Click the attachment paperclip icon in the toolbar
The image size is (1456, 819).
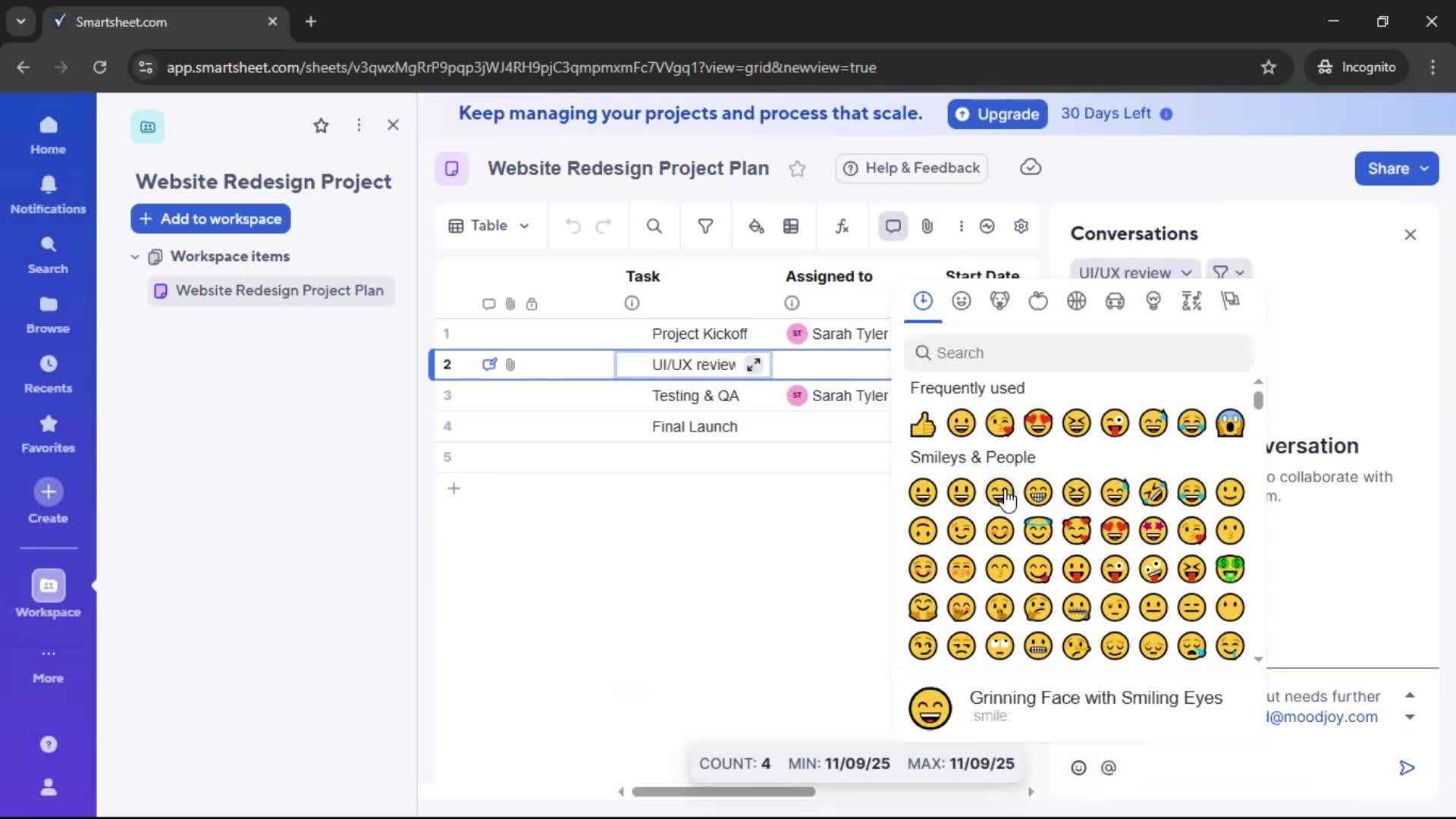coord(927,226)
